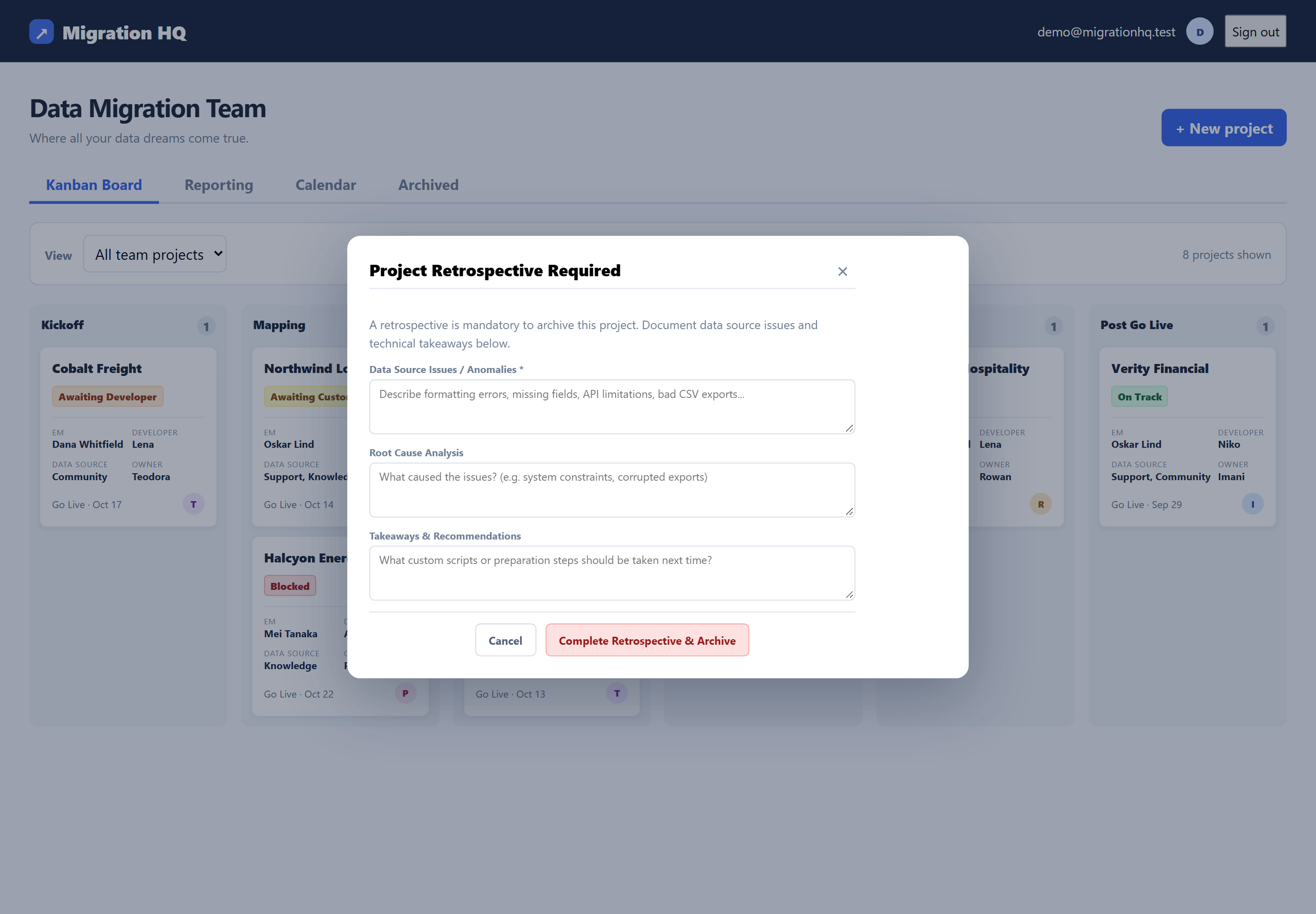Focus the Root Cause Analysis text area

[x=612, y=490]
